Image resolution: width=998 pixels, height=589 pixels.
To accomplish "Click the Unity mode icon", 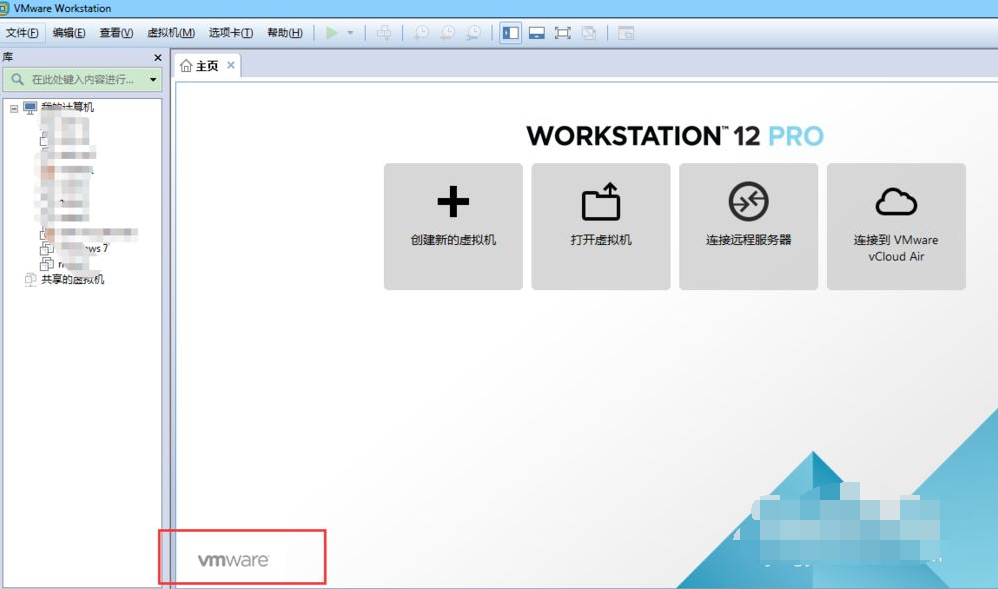I will [x=590, y=32].
